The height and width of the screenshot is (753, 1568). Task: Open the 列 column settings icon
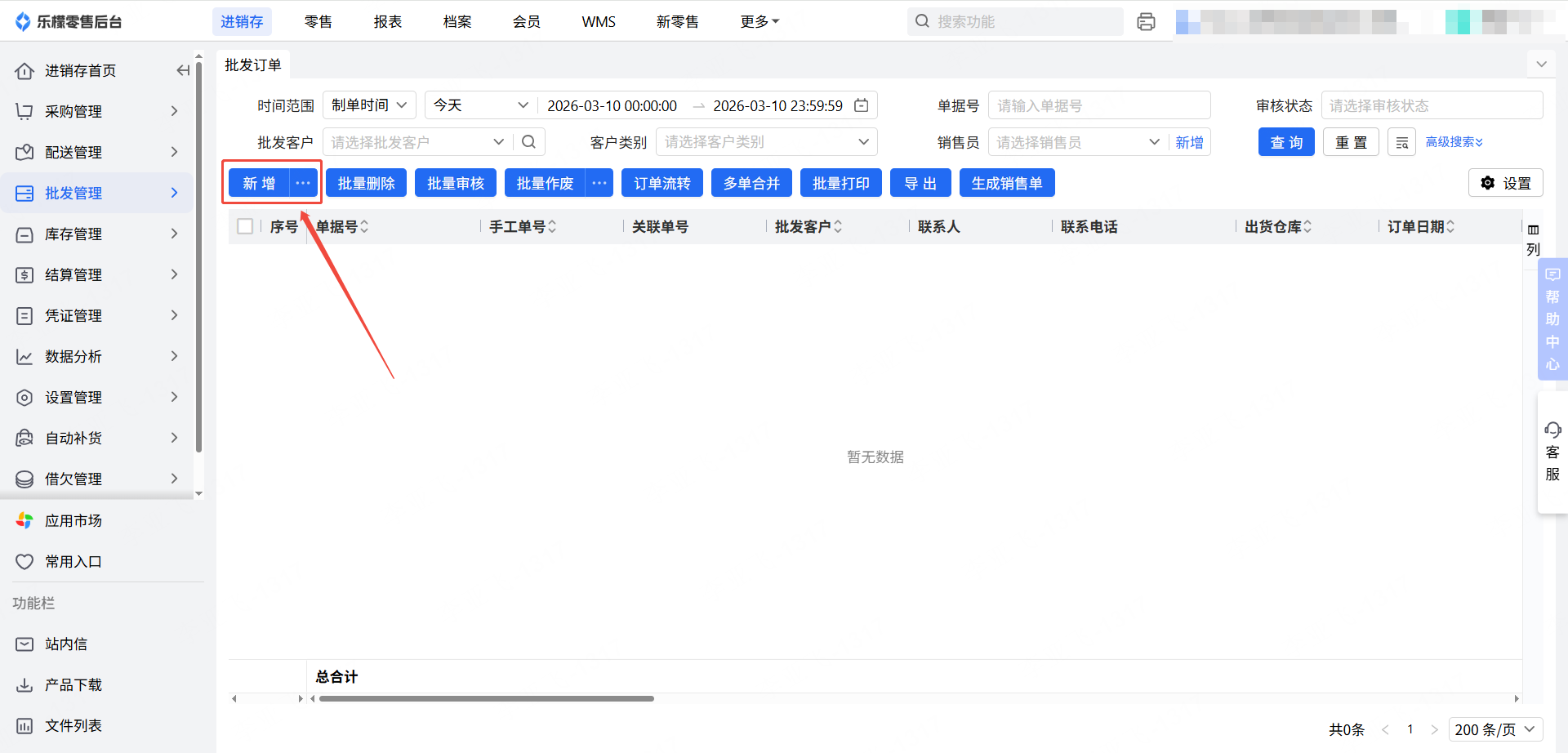pyautogui.click(x=1533, y=238)
